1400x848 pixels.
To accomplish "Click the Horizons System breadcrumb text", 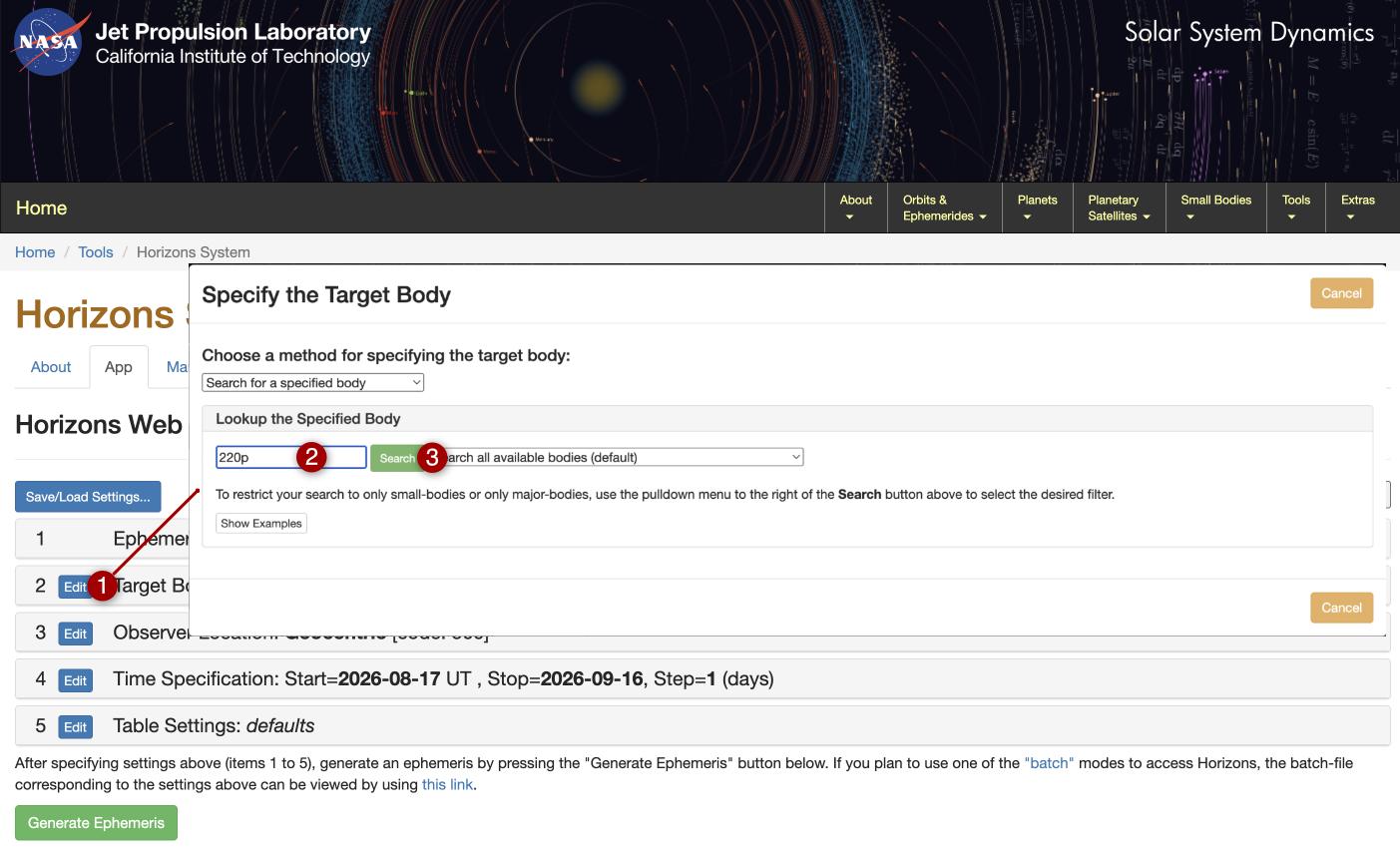I will pyautogui.click(x=194, y=252).
